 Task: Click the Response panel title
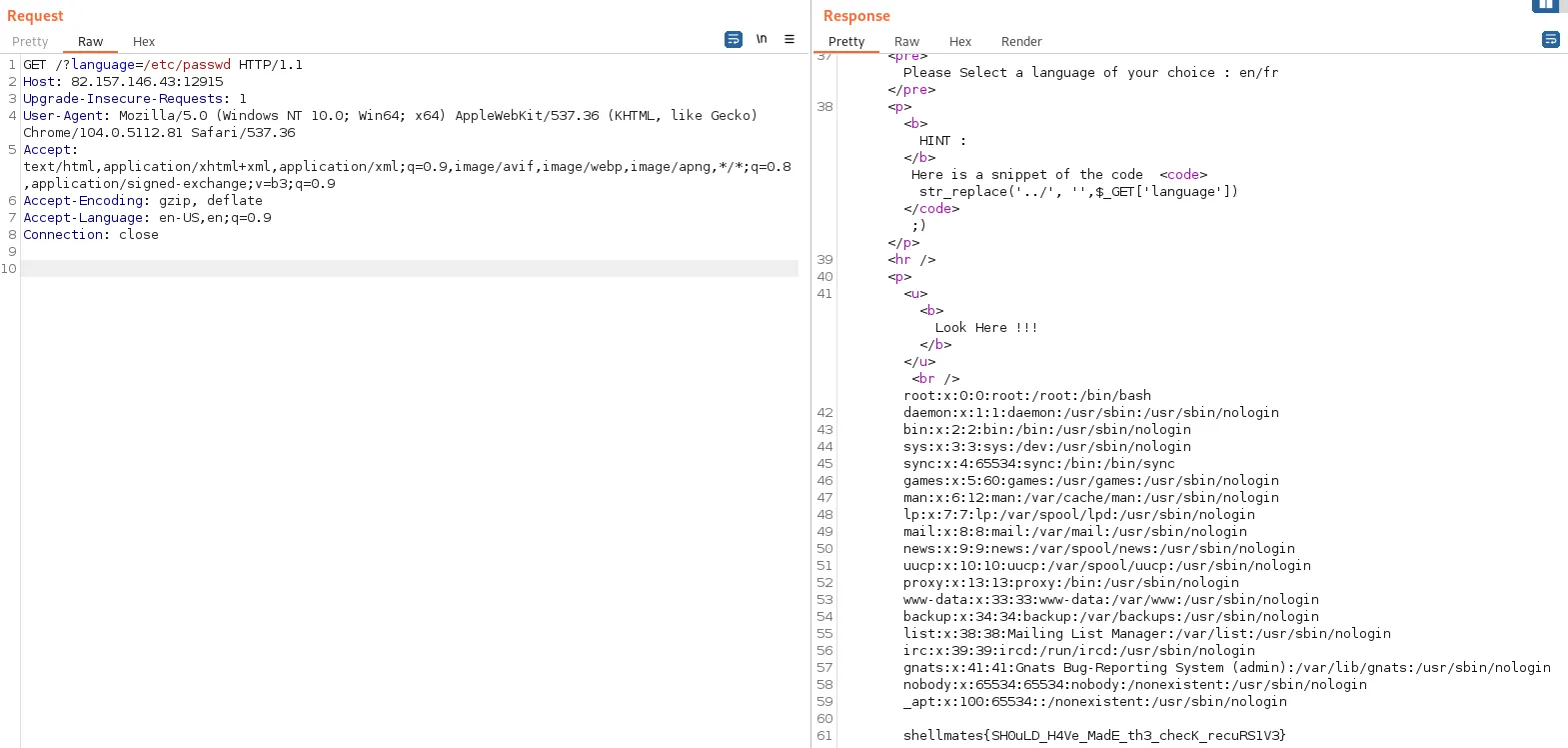(x=856, y=16)
